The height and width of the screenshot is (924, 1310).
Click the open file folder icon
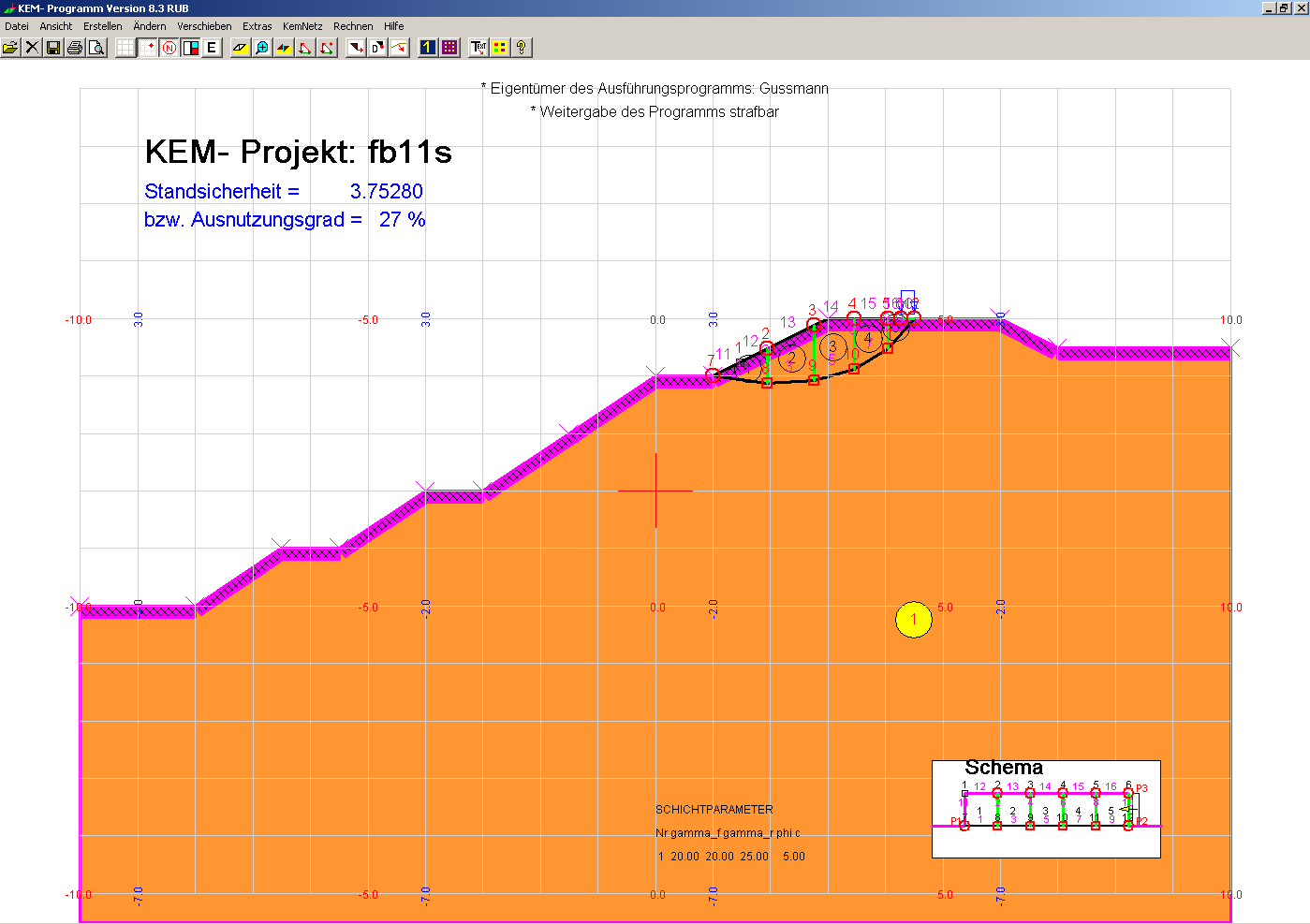[10, 47]
